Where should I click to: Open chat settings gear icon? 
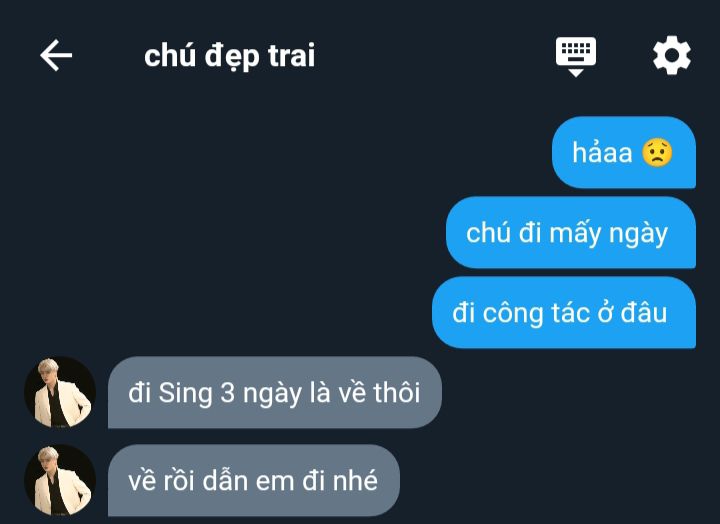click(672, 55)
